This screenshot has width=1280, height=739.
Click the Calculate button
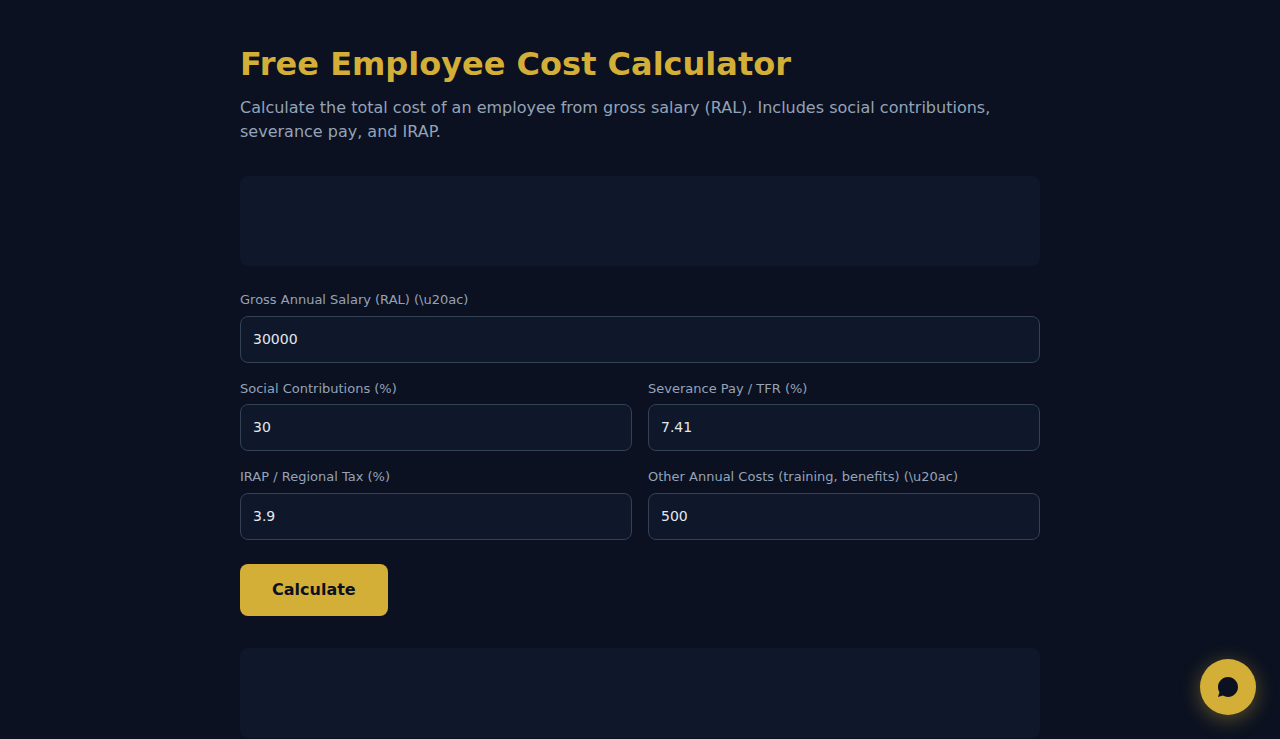pos(314,590)
